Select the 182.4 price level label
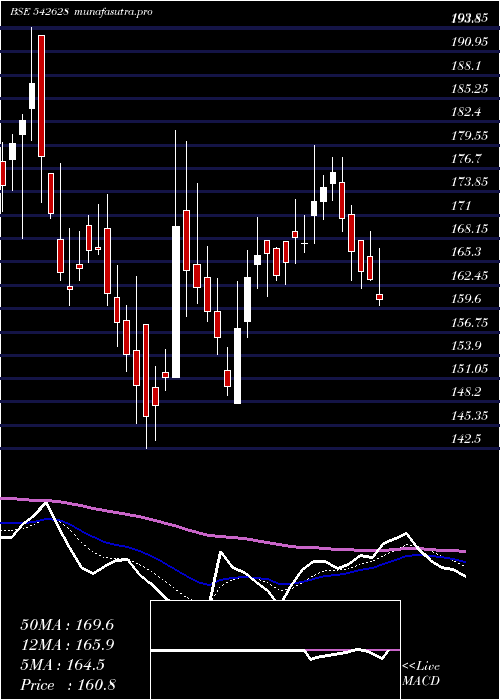 pos(467,112)
